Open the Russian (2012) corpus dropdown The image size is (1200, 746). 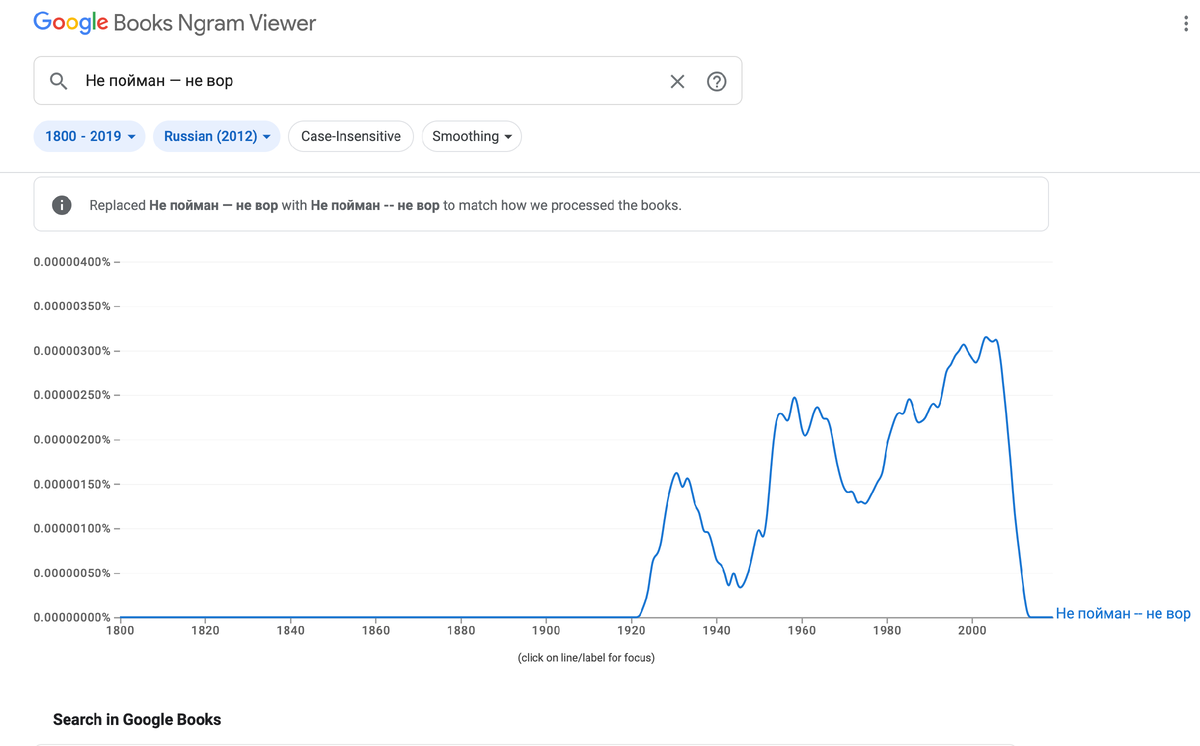pyautogui.click(x=217, y=136)
